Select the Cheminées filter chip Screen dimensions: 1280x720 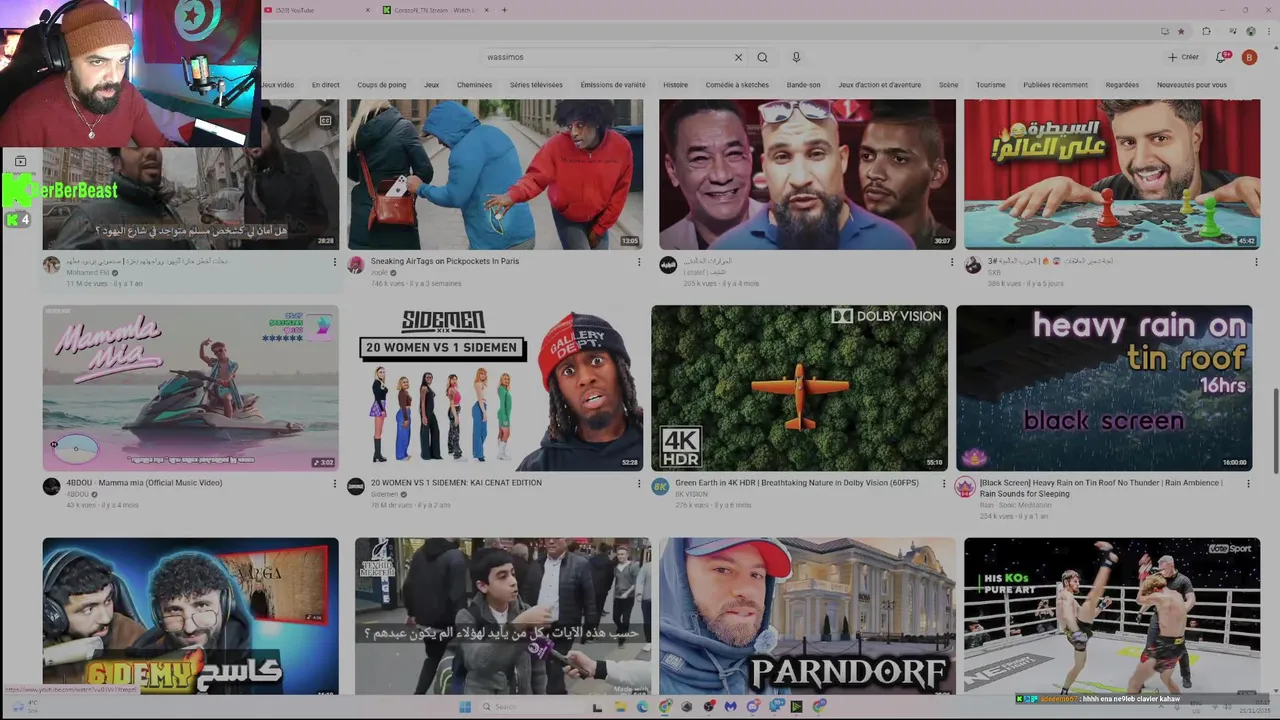click(474, 85)
